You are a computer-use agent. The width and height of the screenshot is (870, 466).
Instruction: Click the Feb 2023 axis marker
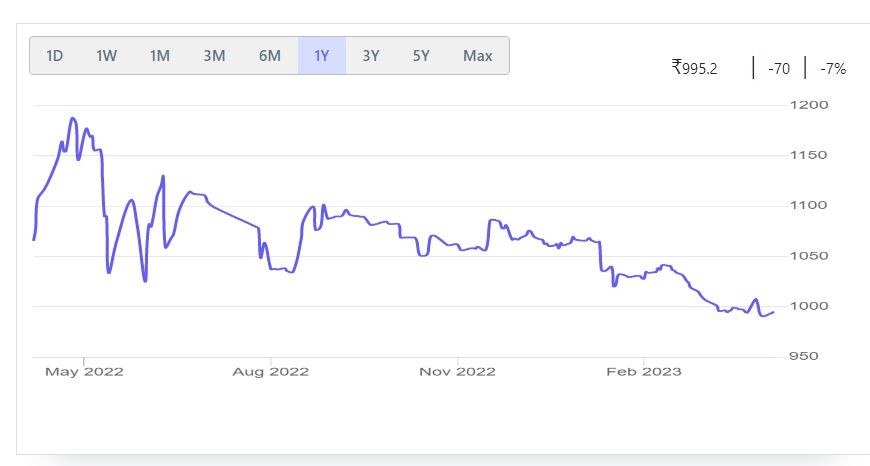pyautogui.click(x=644, y=372)
